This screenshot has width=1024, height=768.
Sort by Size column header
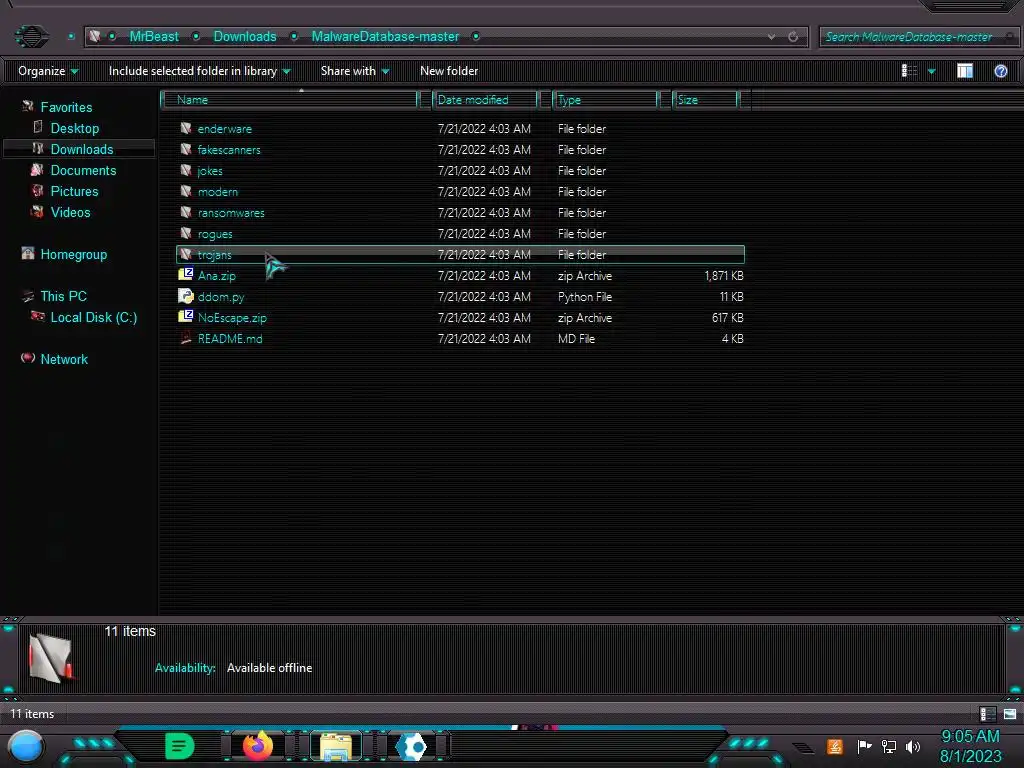[x=705, y=99]
